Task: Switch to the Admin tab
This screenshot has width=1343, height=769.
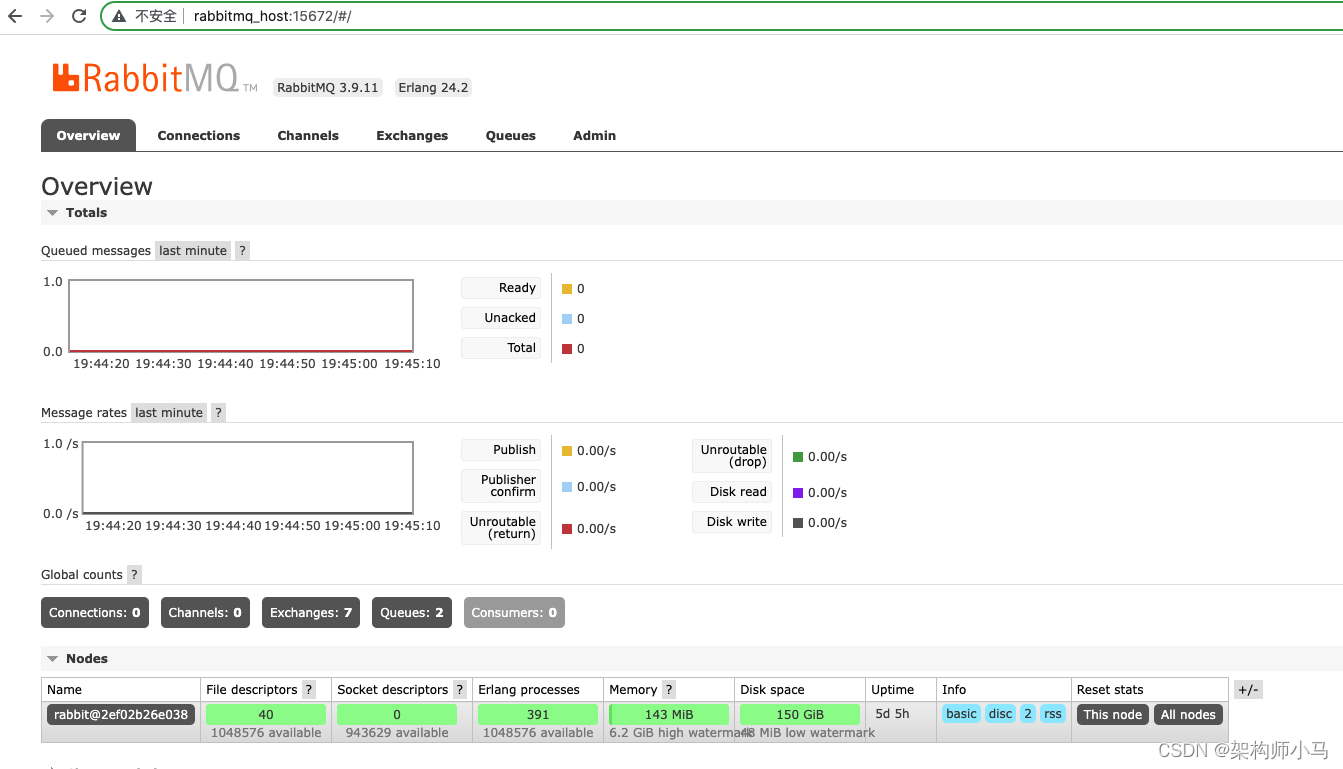Action: 594,135
